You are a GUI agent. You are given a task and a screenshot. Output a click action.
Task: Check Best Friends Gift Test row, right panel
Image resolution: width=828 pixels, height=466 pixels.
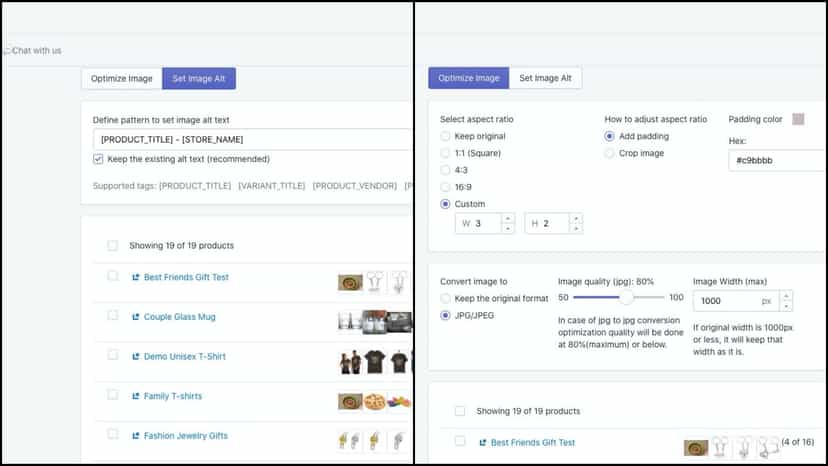point(460,441)
